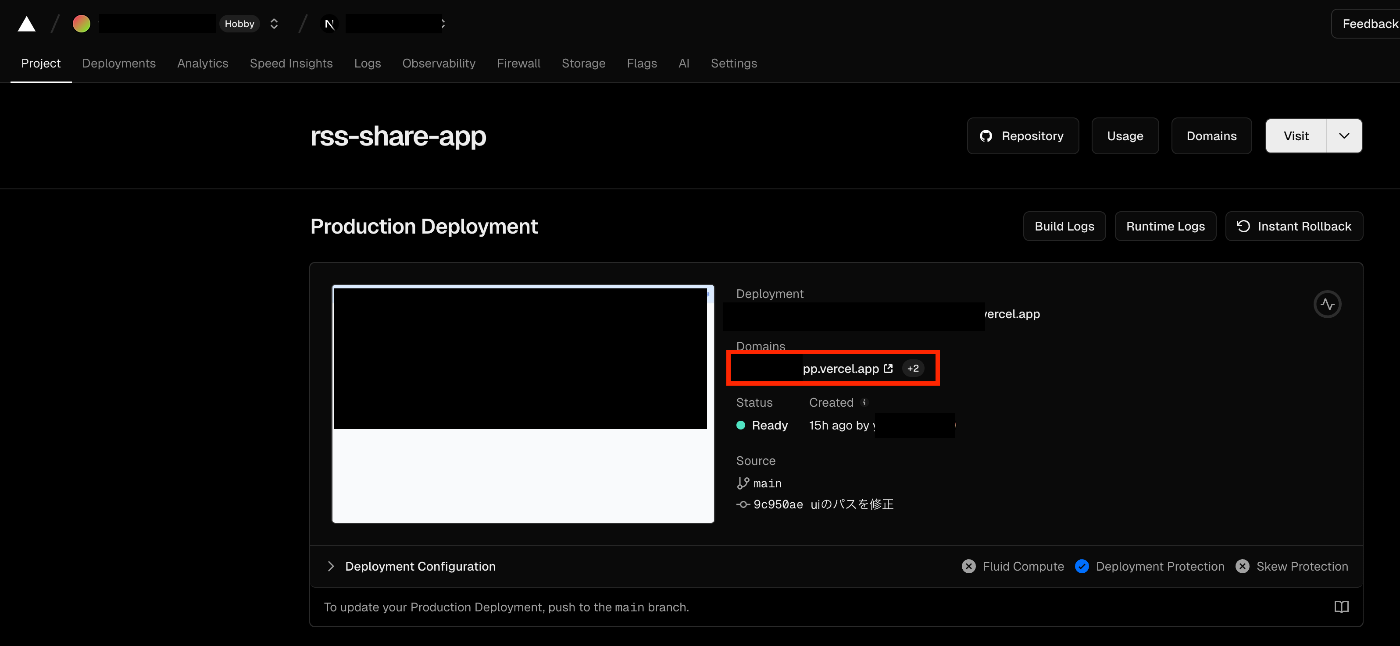The image size is (1400, 646).
Task: Click the Hobby plan badge
Action: [239, 24]
